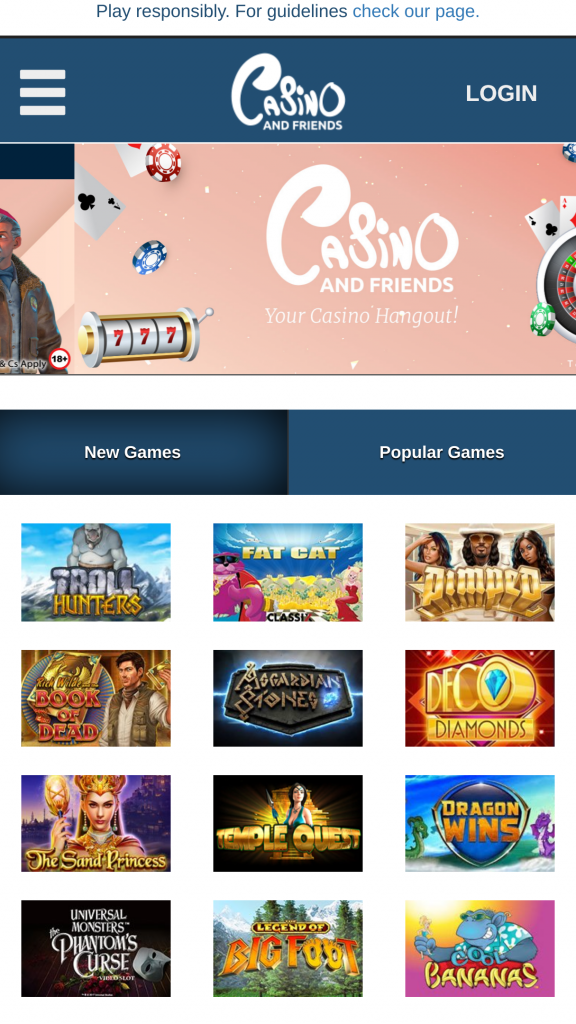576x1024 pixels.
Task: Open The Sand Princess game
Action: point(96,824)
